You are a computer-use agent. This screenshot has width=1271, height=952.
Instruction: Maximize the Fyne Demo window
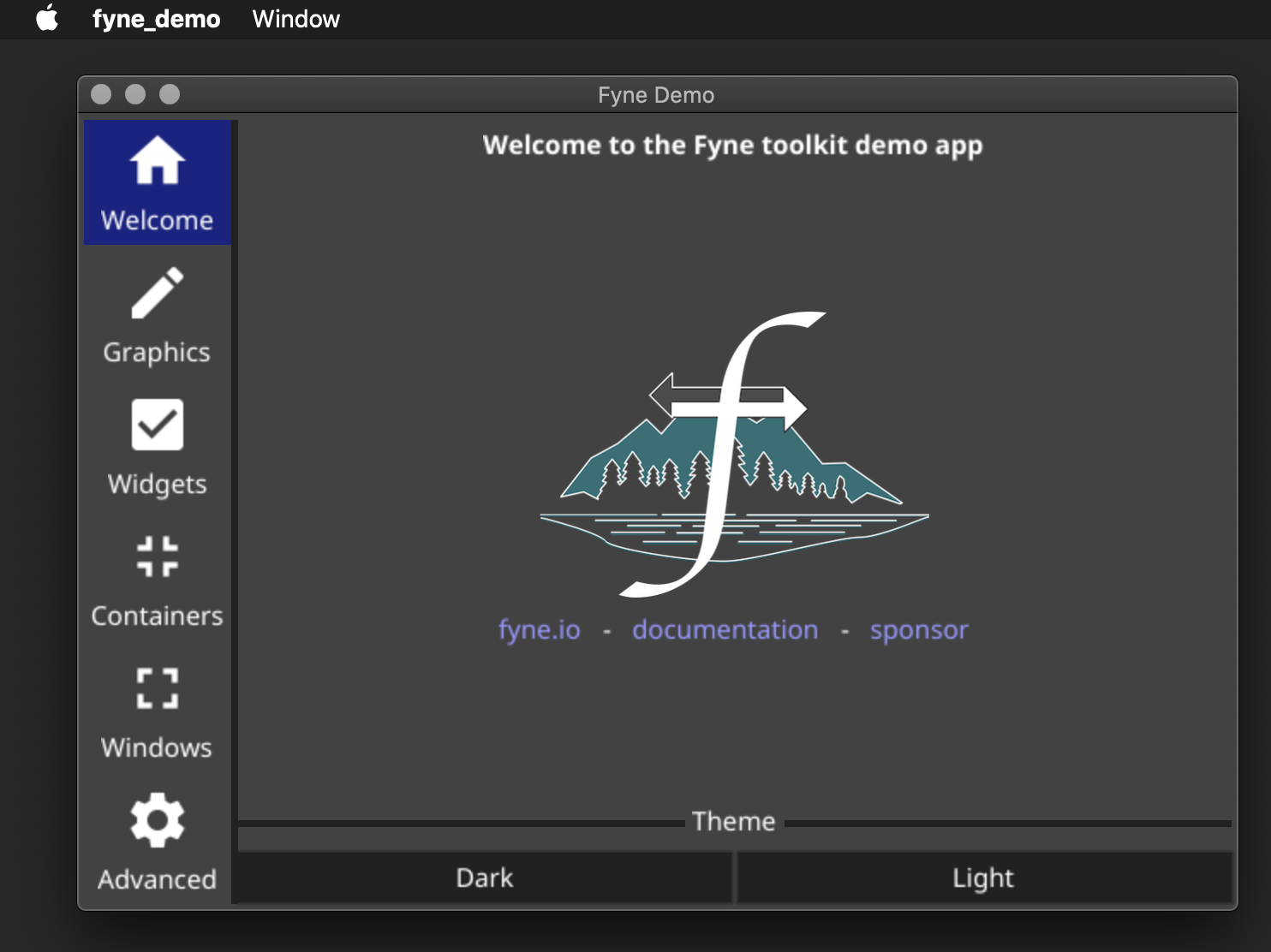170,94
